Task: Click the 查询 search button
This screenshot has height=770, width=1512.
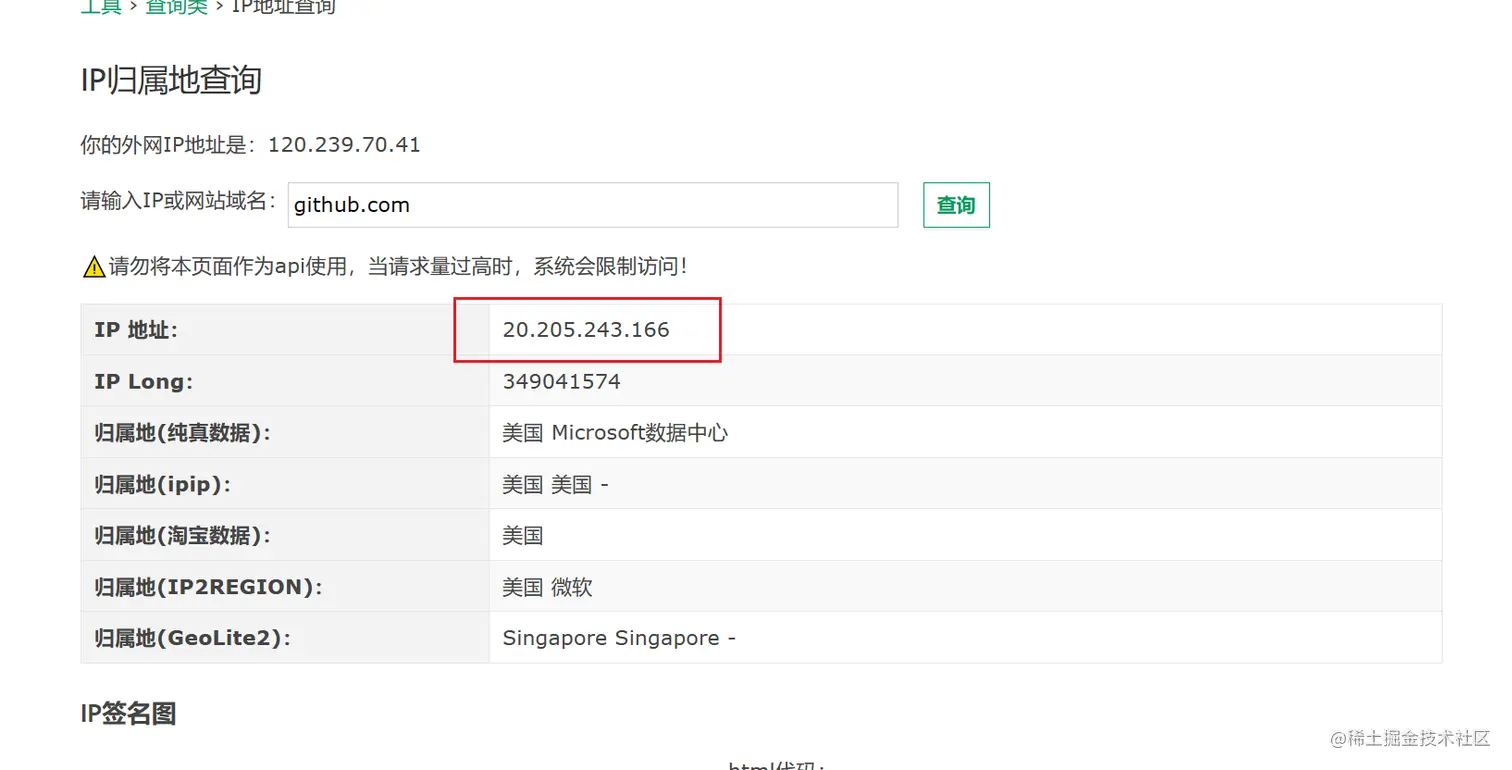Action: [956, 205]
